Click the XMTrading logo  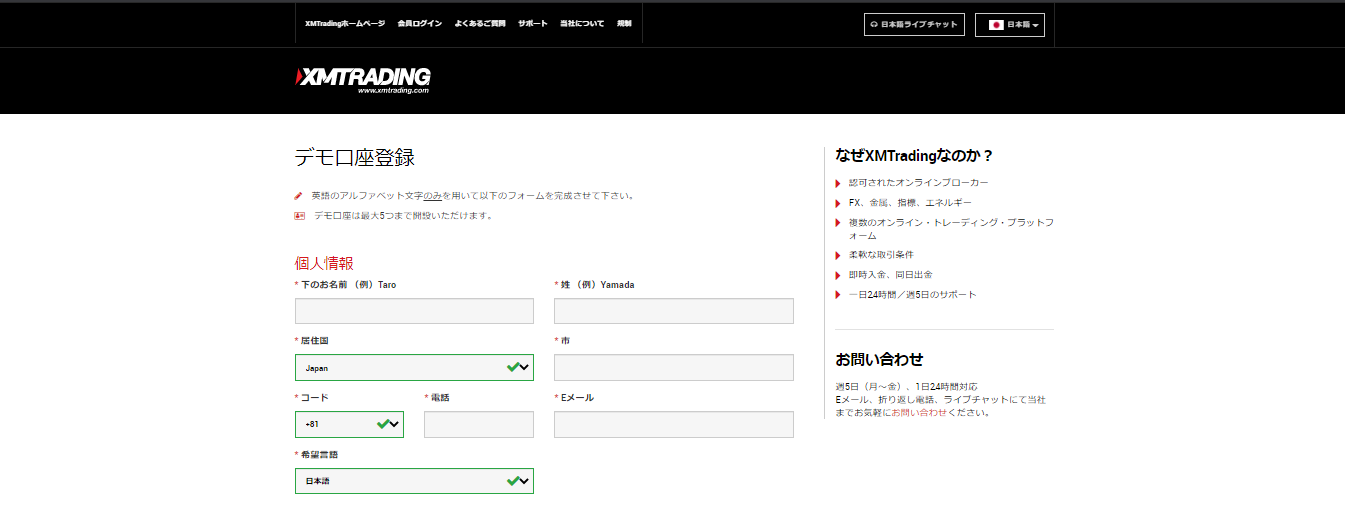pos(363,79)
